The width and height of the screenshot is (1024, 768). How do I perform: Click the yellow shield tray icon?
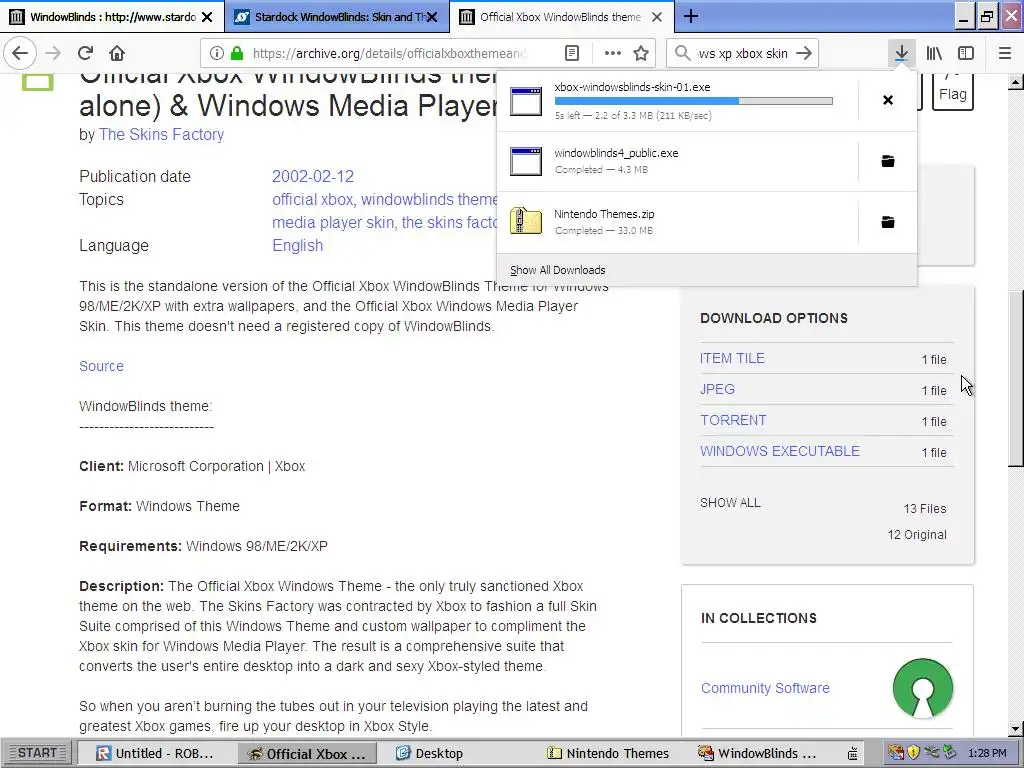point(914,753)
